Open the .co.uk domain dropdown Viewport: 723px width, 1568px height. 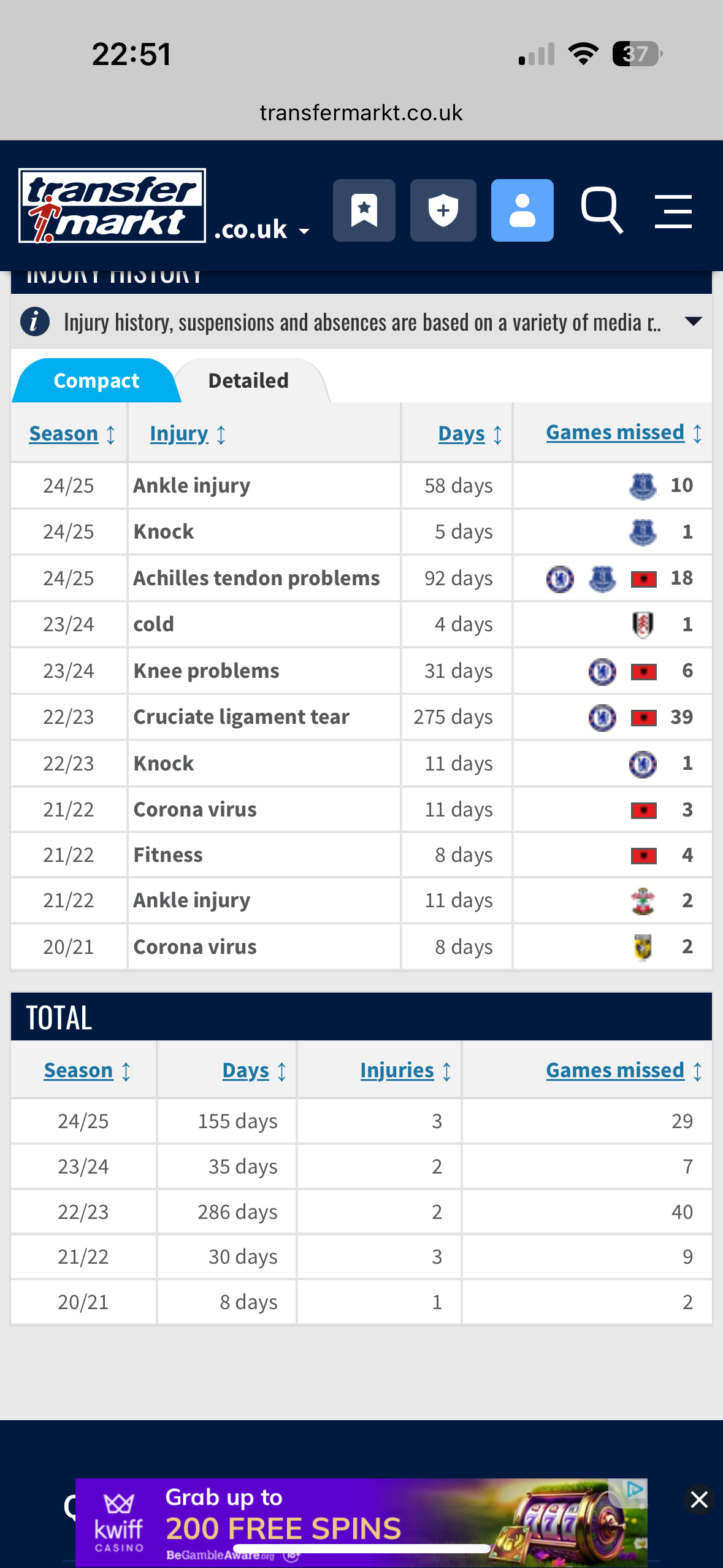[x=262, y=230]
